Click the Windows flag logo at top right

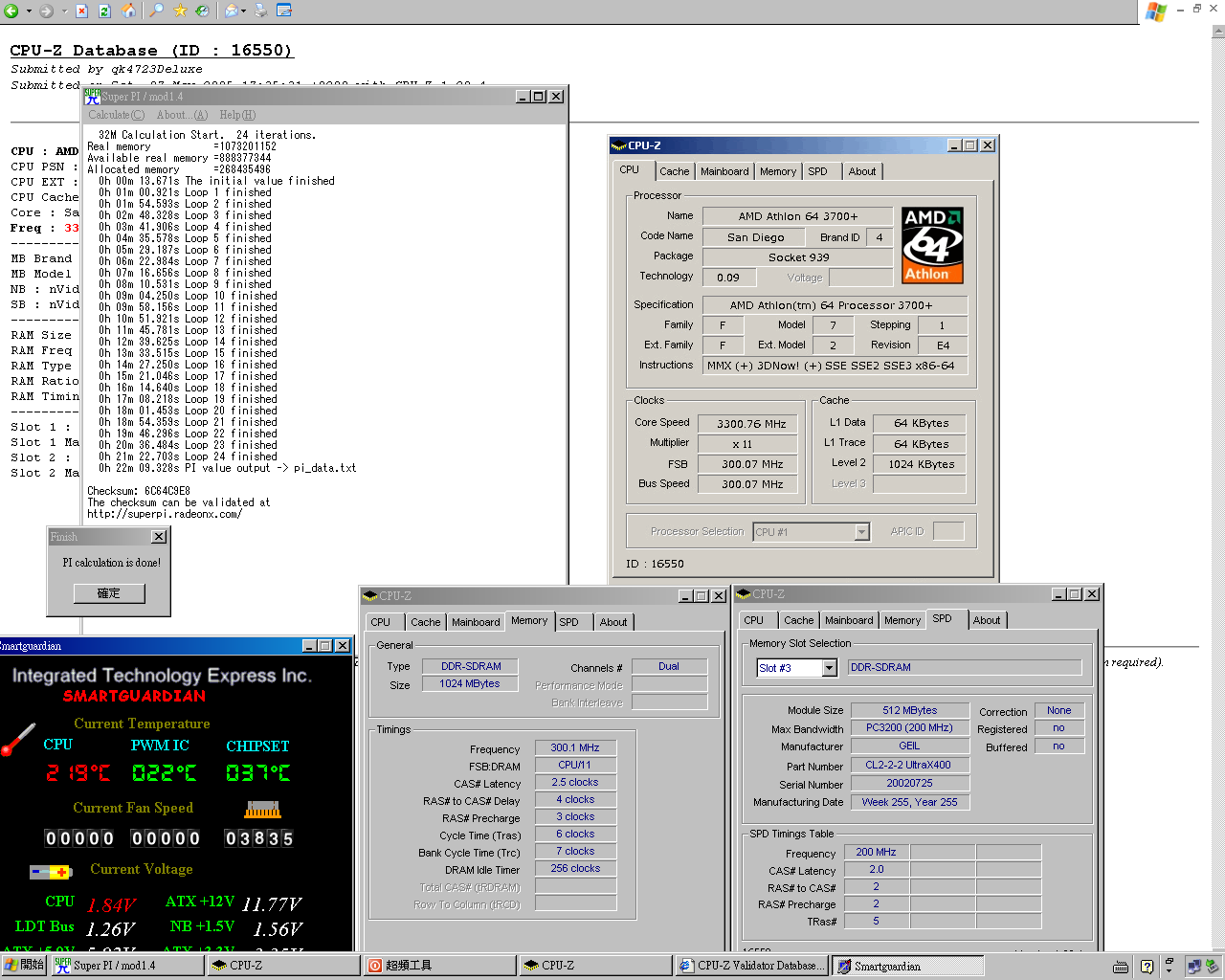[1156, 11]
